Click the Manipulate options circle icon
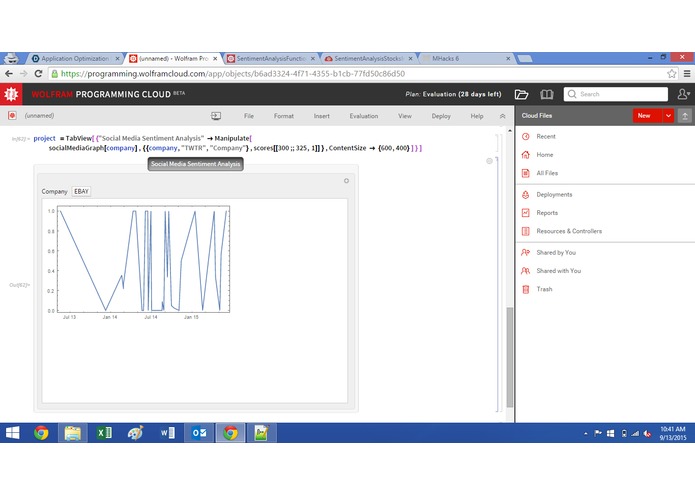Viewport: 695px width, 494px height. [346, 181]
